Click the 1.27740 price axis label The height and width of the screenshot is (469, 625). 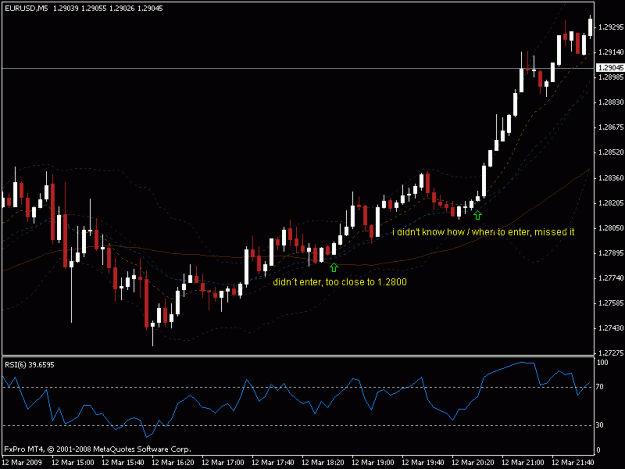[611, 278]
